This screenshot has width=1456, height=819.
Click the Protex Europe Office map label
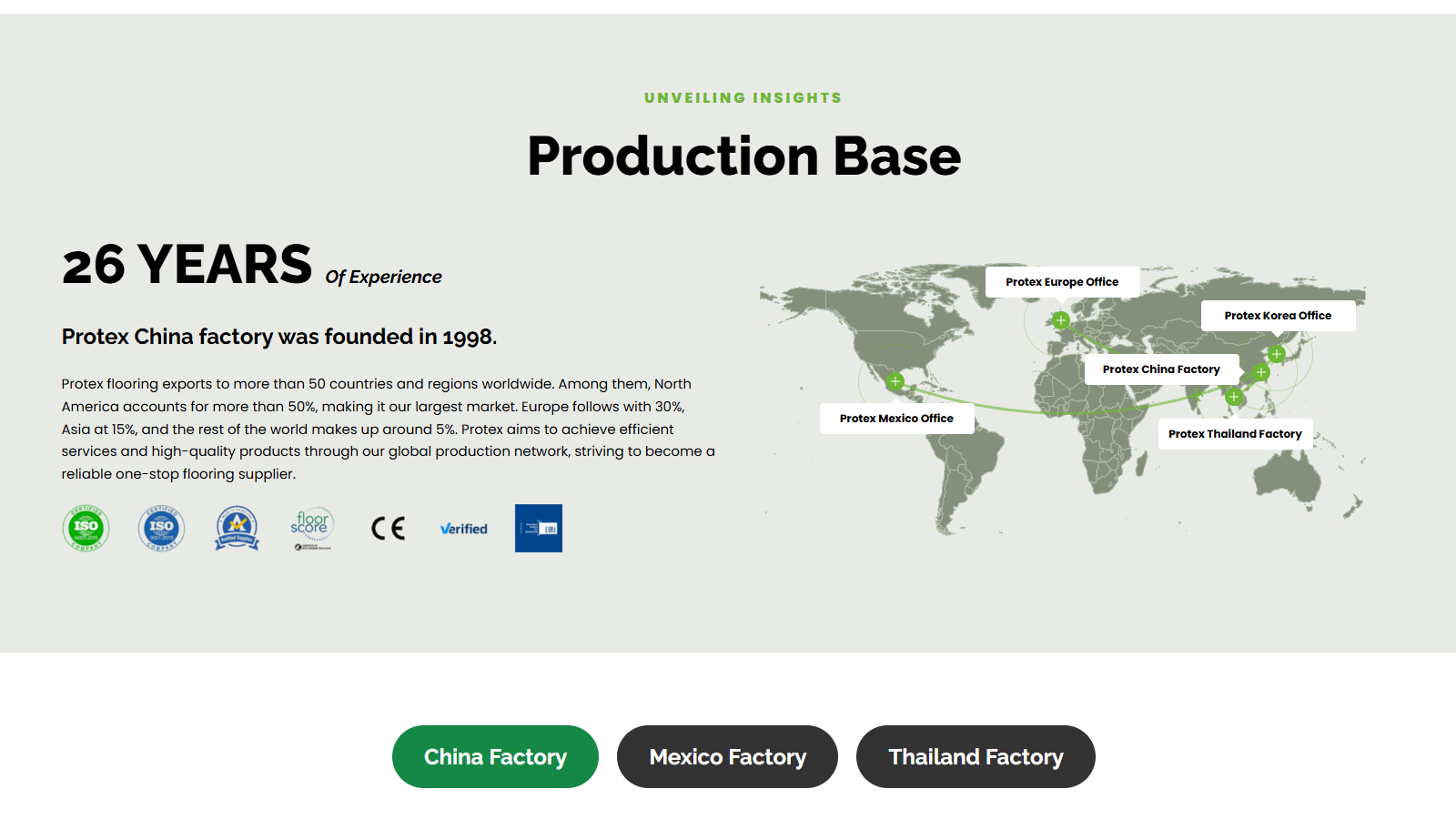1062,282
